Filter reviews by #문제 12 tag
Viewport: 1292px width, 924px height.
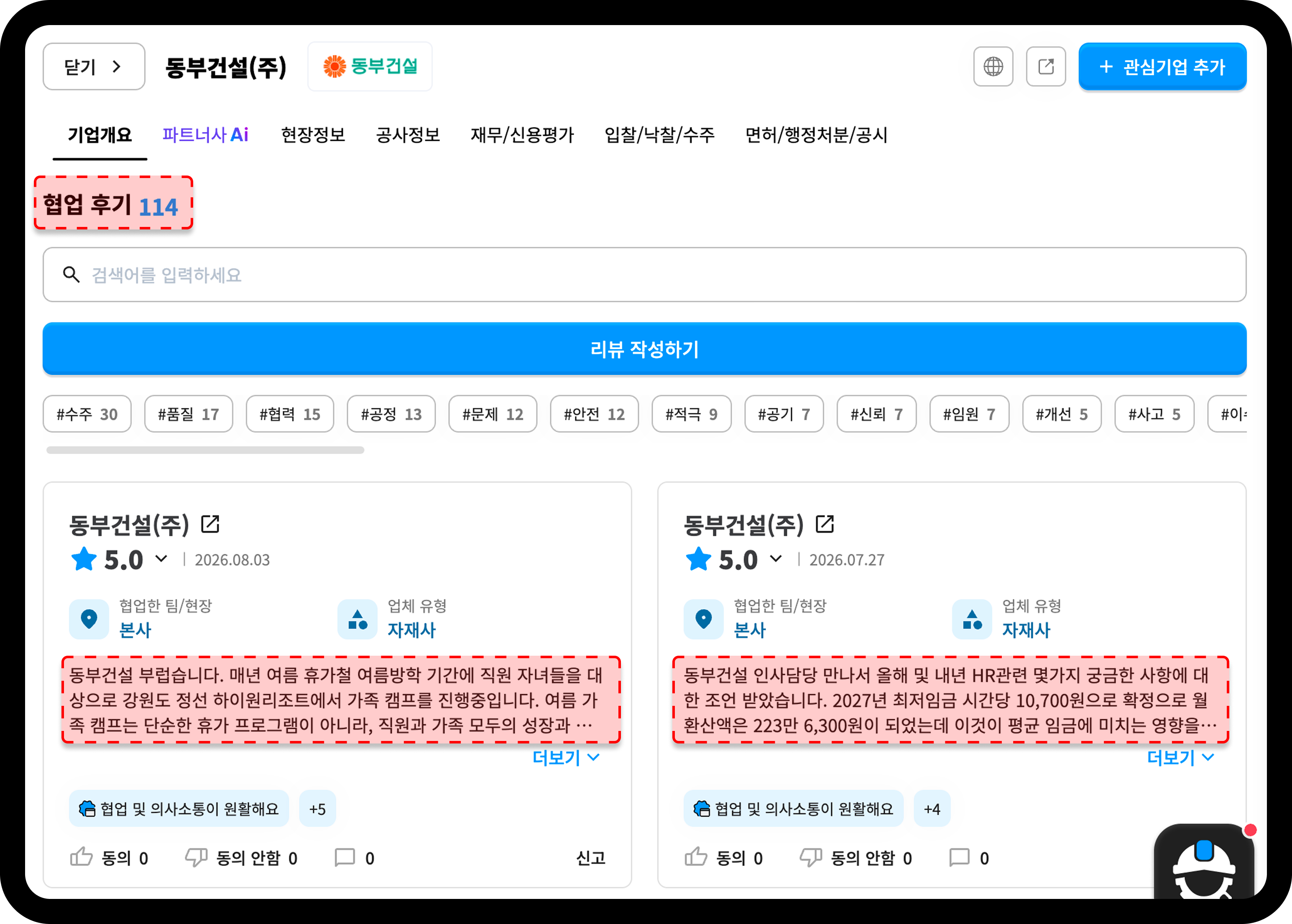coord(493,414)
